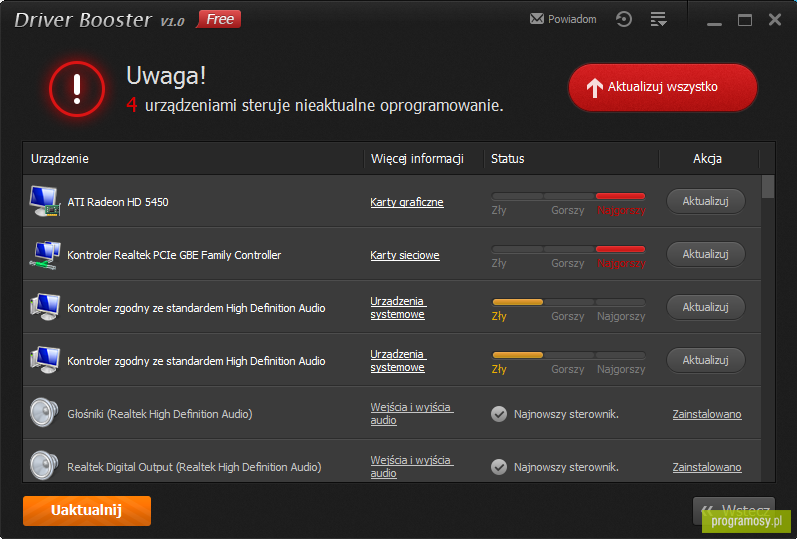Click the Realtek Digital Output speaker icon
Screen dimensions: 797x539
pyautogui.click(x=44, y=465)
